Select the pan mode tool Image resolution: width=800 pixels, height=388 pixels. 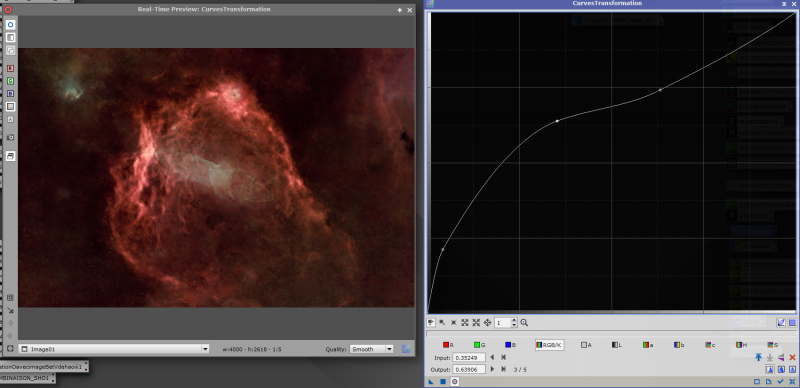point(487,323)
